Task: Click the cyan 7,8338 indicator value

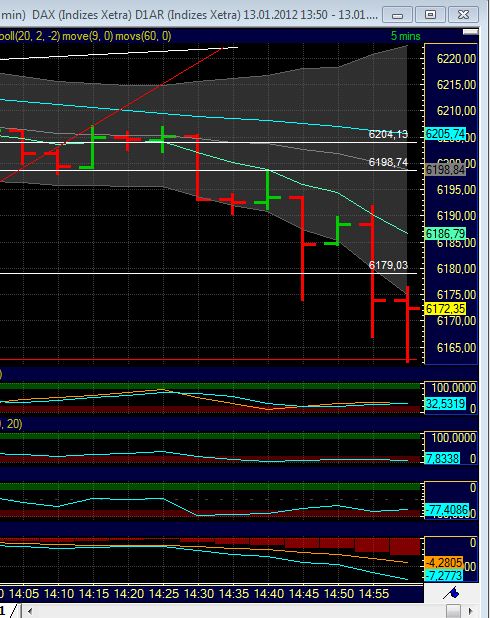Action: pos(442,459)
